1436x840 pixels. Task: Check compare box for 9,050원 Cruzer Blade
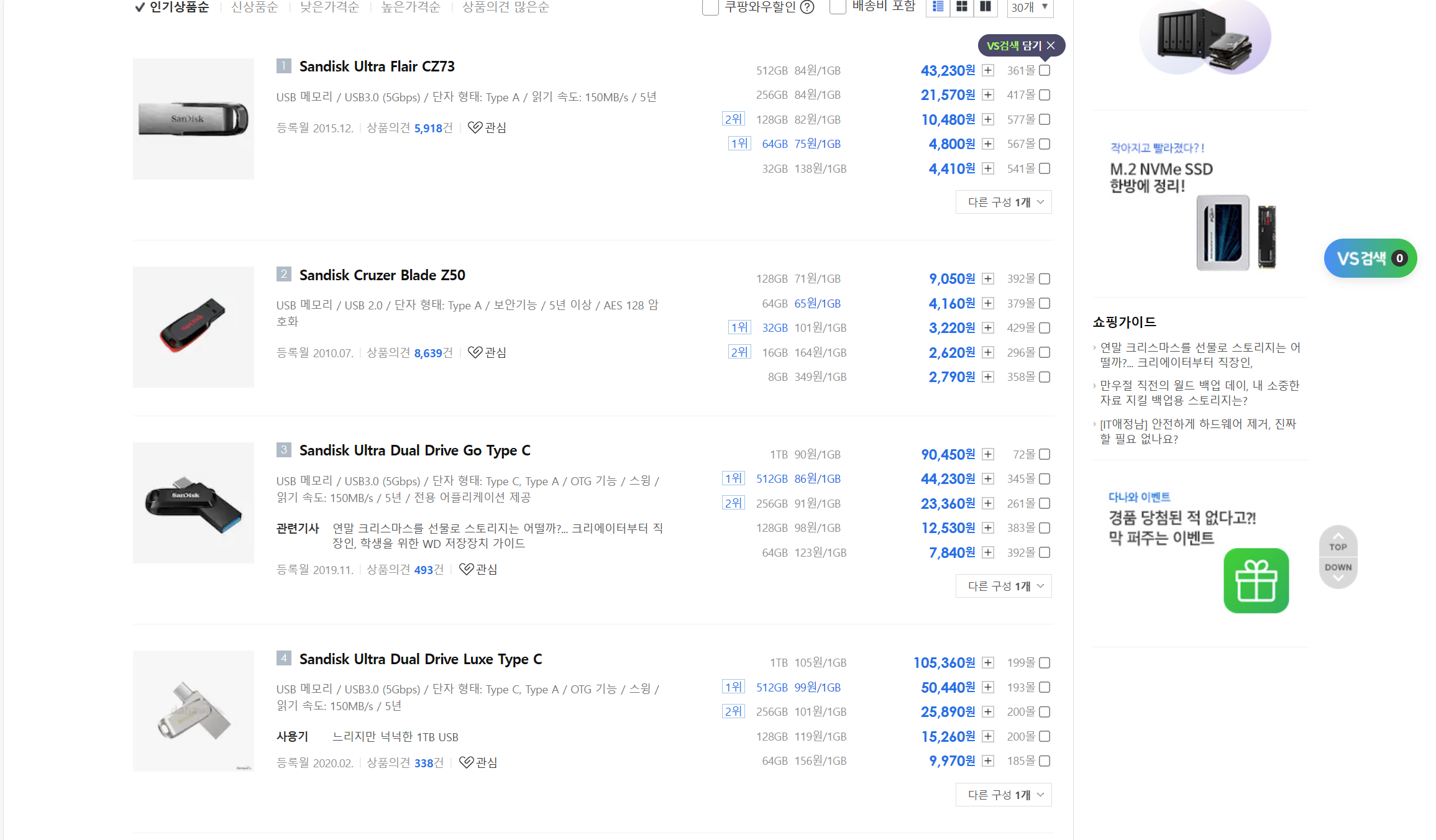point(1045,279)
